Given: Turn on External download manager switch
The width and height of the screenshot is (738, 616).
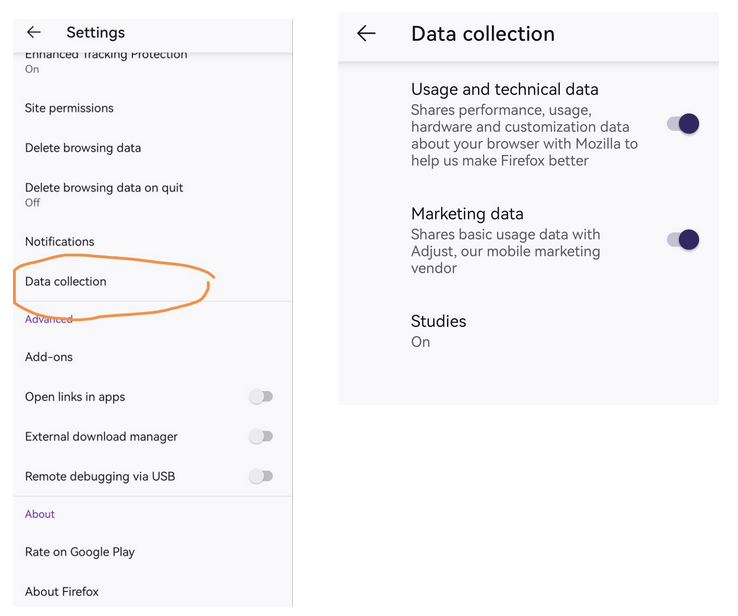Looking at the screenshot, I should click(x=261, y=437).
